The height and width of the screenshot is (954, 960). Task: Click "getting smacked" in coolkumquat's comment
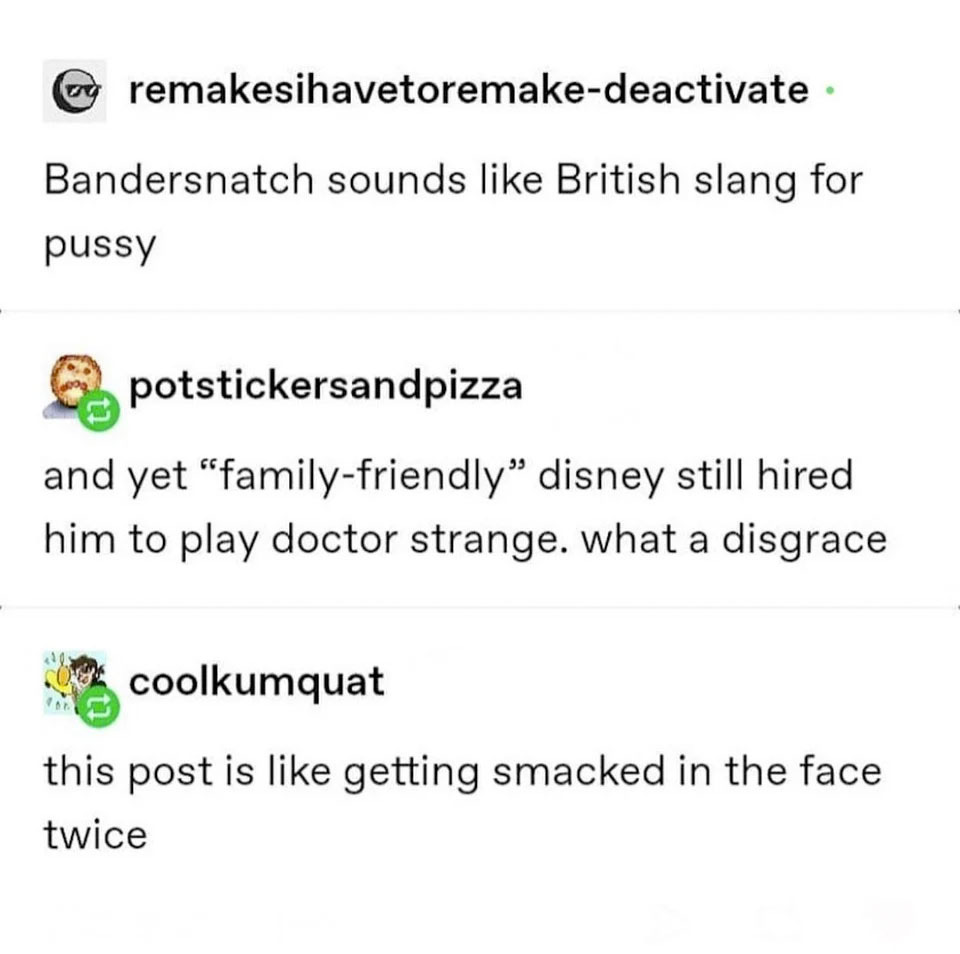pos(504,772)
